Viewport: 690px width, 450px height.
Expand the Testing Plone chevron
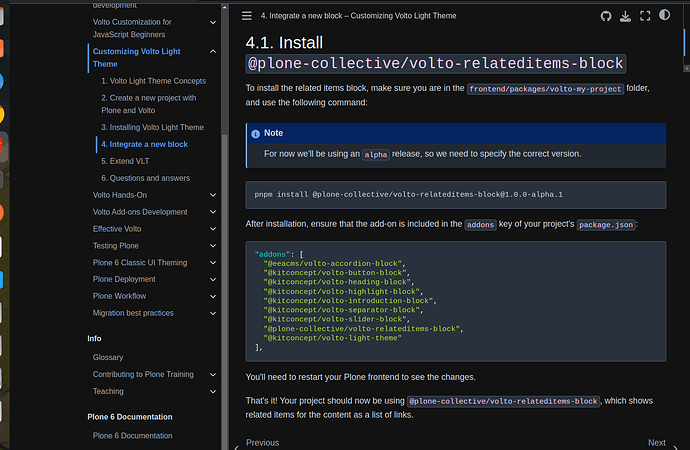(213, 246)
